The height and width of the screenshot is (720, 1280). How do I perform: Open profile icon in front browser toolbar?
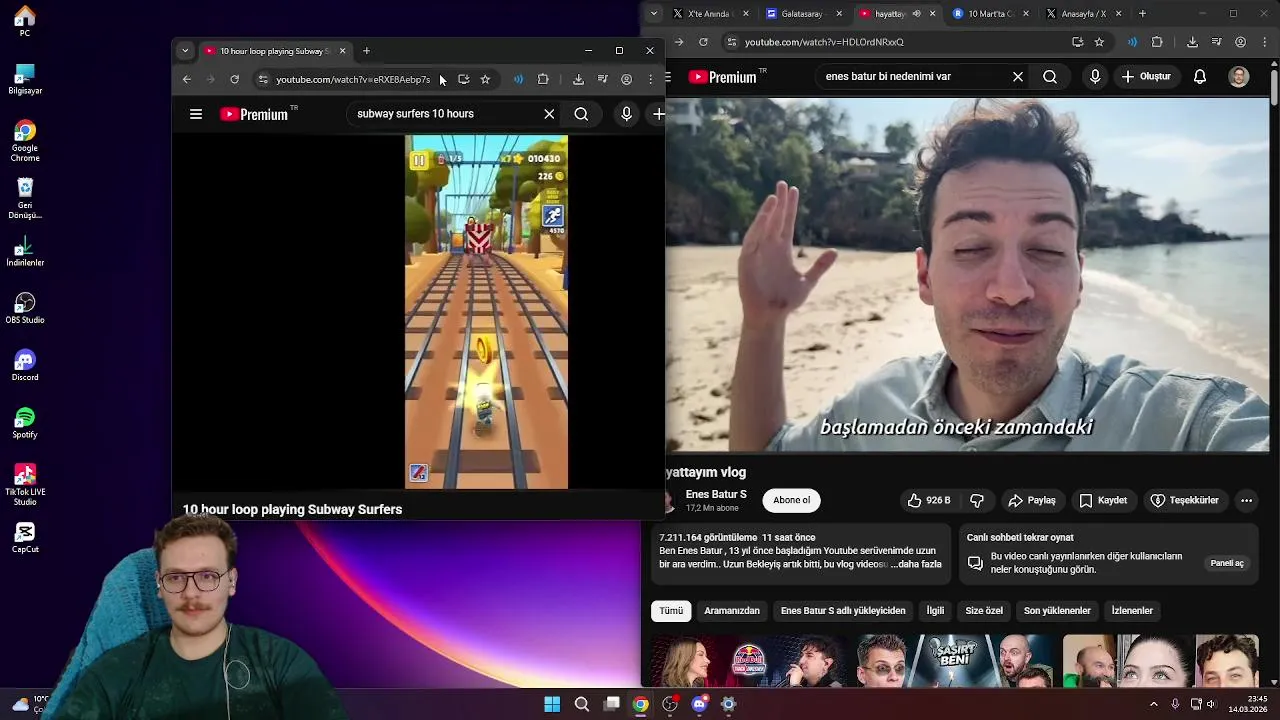click(626, 79)
